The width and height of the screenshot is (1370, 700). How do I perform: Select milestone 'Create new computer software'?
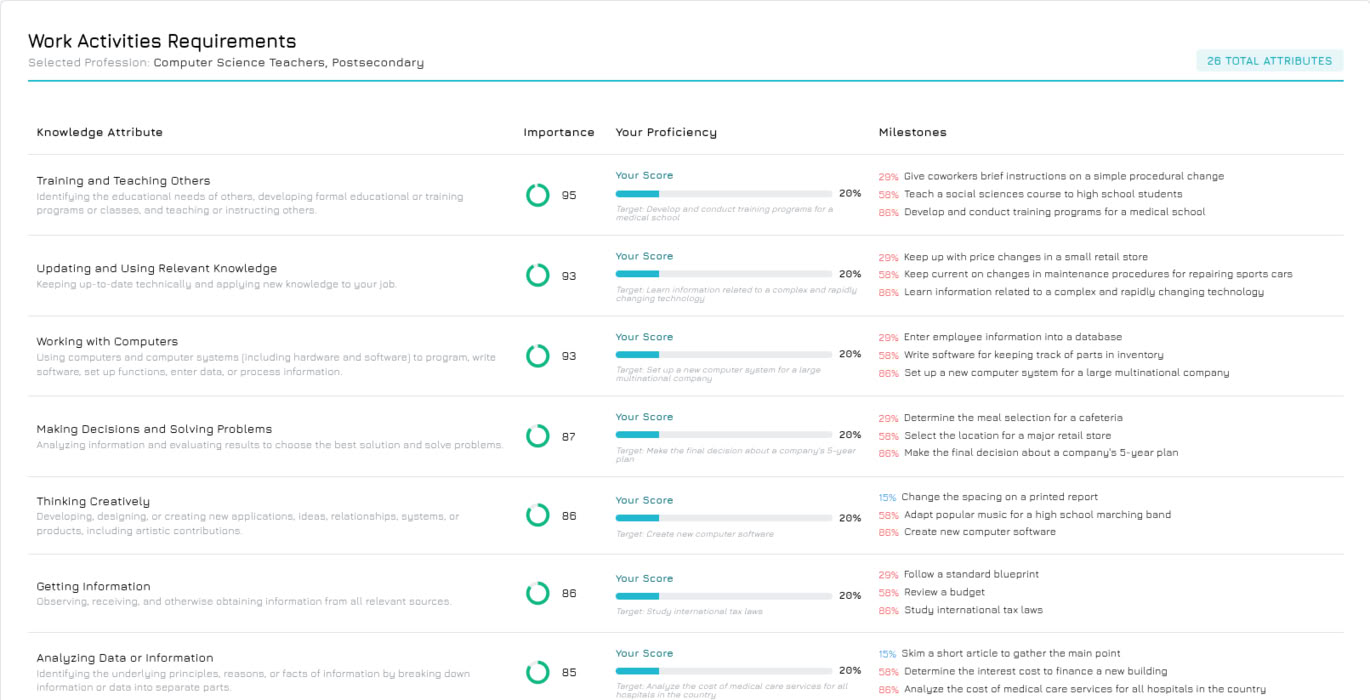[x=979, y=532]
